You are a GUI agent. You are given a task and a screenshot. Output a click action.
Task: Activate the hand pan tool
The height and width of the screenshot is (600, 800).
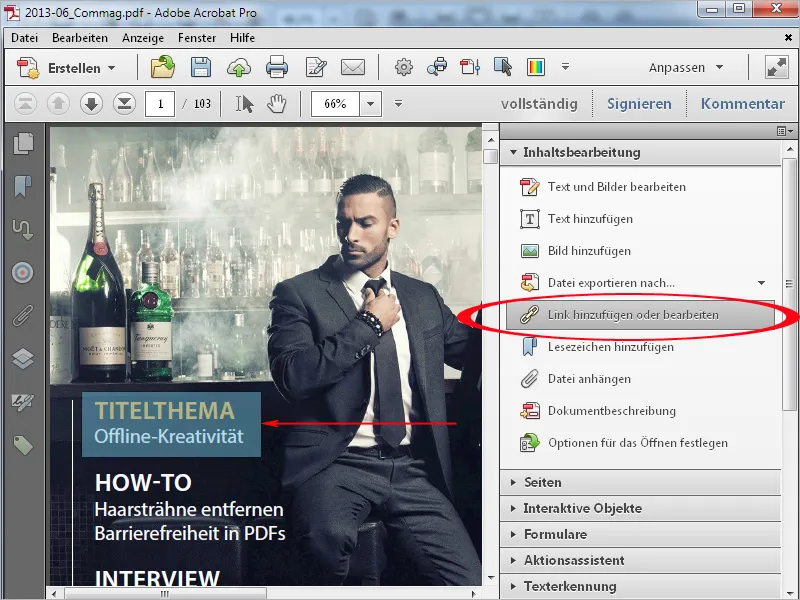tap(277, 104)
